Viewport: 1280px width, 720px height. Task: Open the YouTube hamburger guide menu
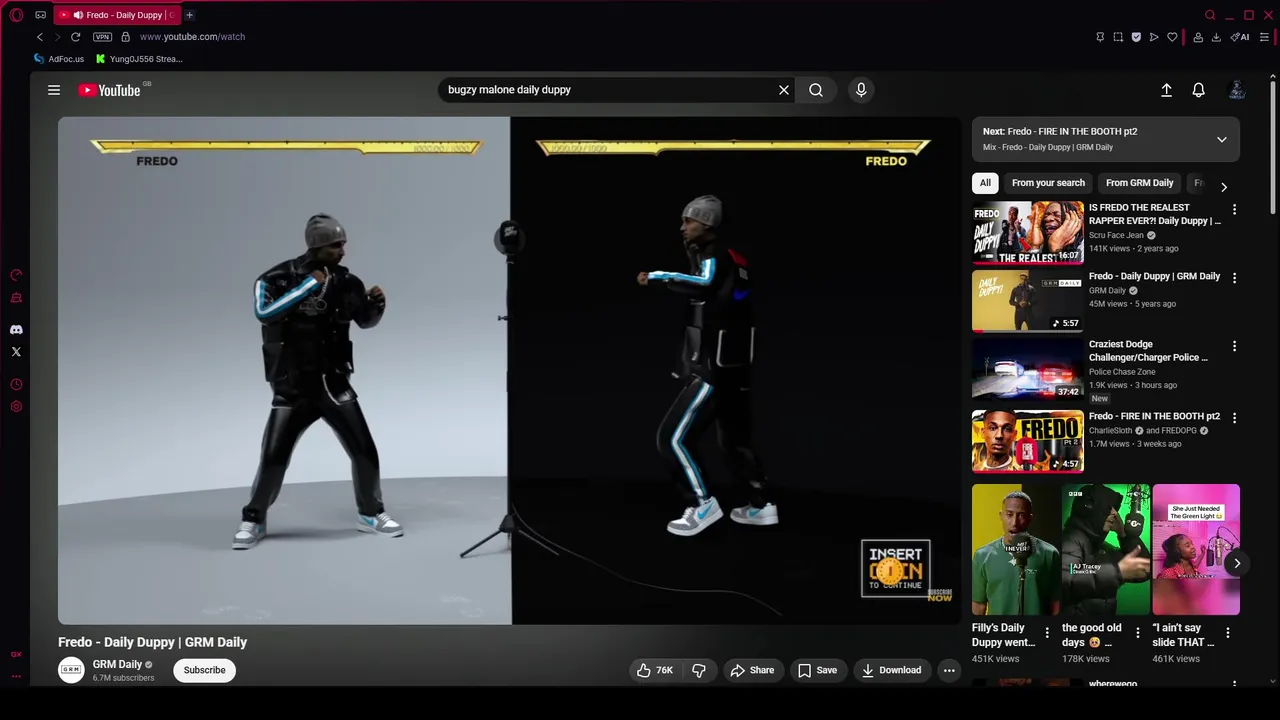(x=54, y=90)
